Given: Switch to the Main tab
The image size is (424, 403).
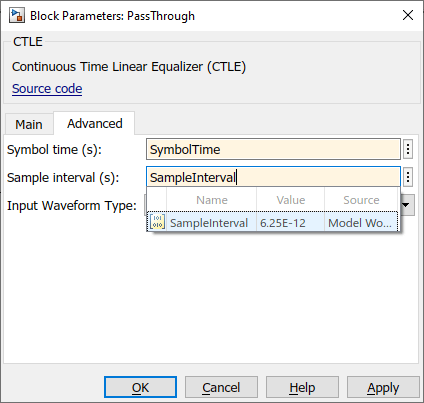Looking at the screenshot, I should [x=29, y=124].
